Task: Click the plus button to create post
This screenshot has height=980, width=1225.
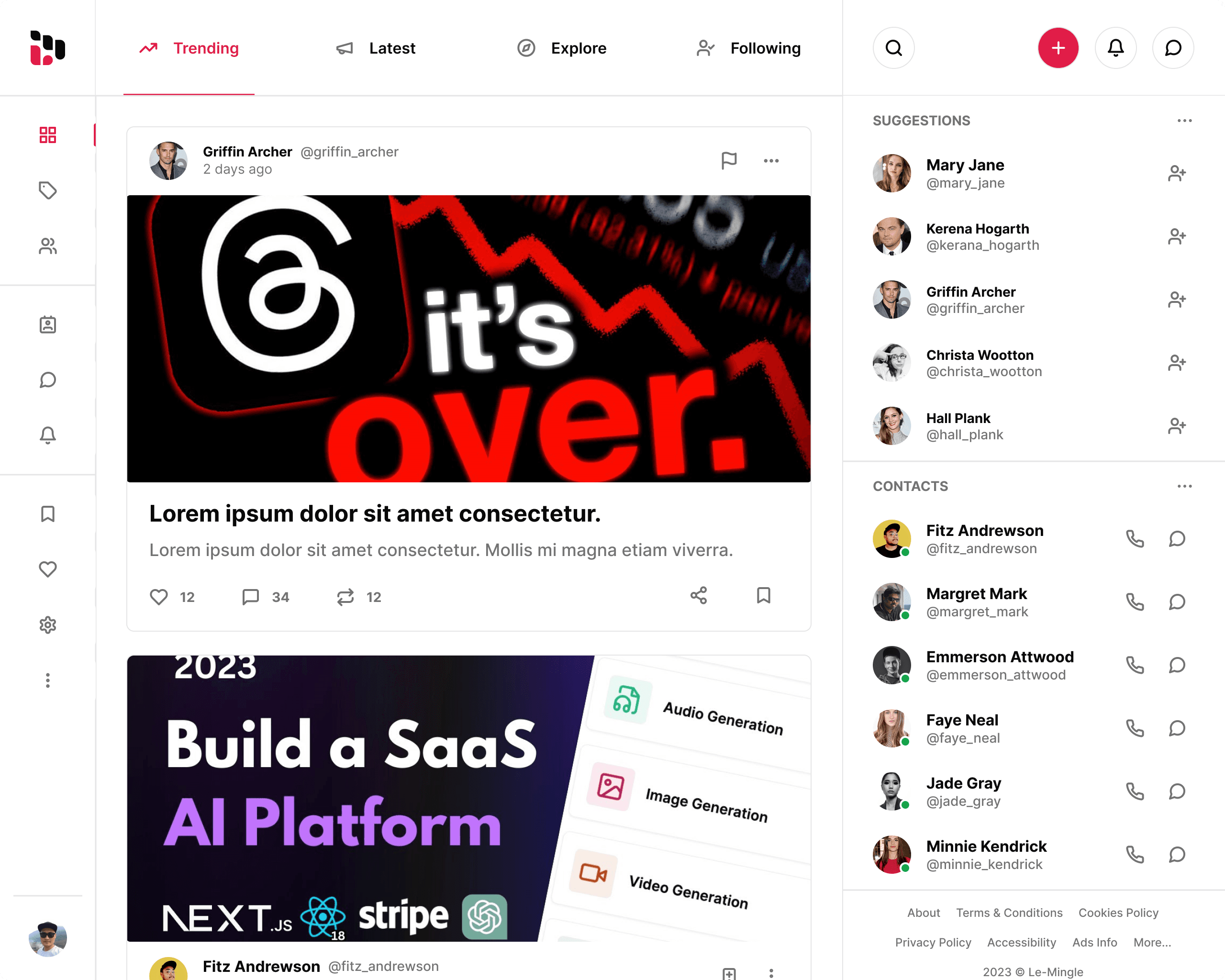Action: (1058, 48)
